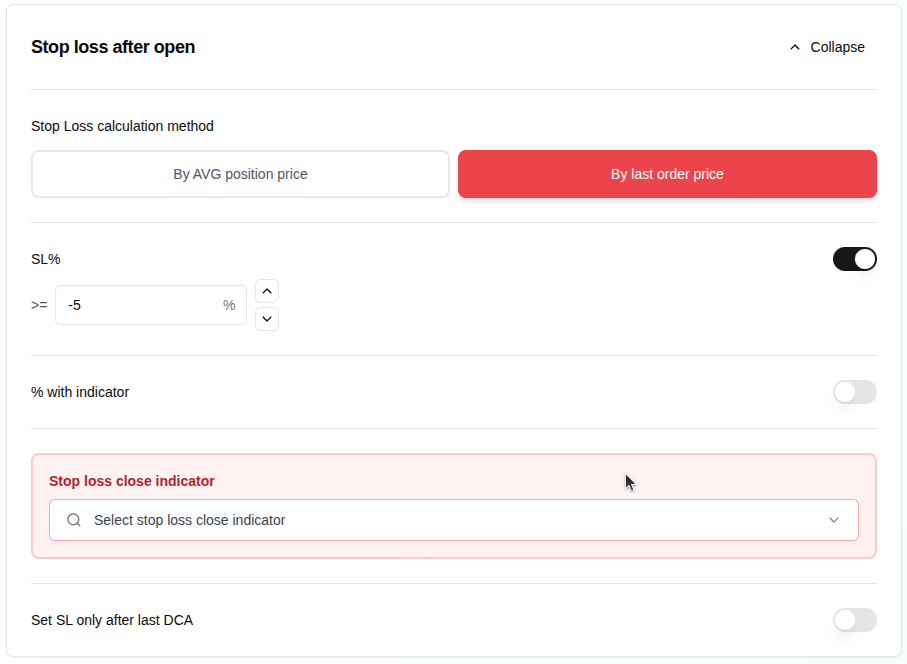The height and width of the screenshot is (664, 907).
Task: Click the '>=' comparison label
Action: coord(39,305)
